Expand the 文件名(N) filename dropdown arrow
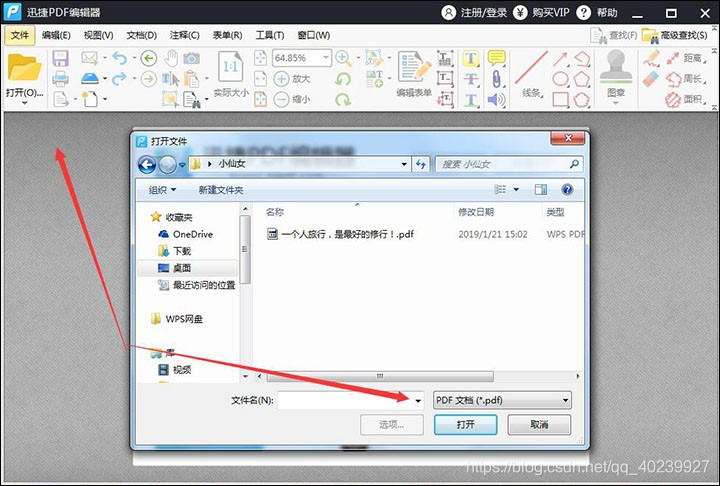 pos(418,401)
